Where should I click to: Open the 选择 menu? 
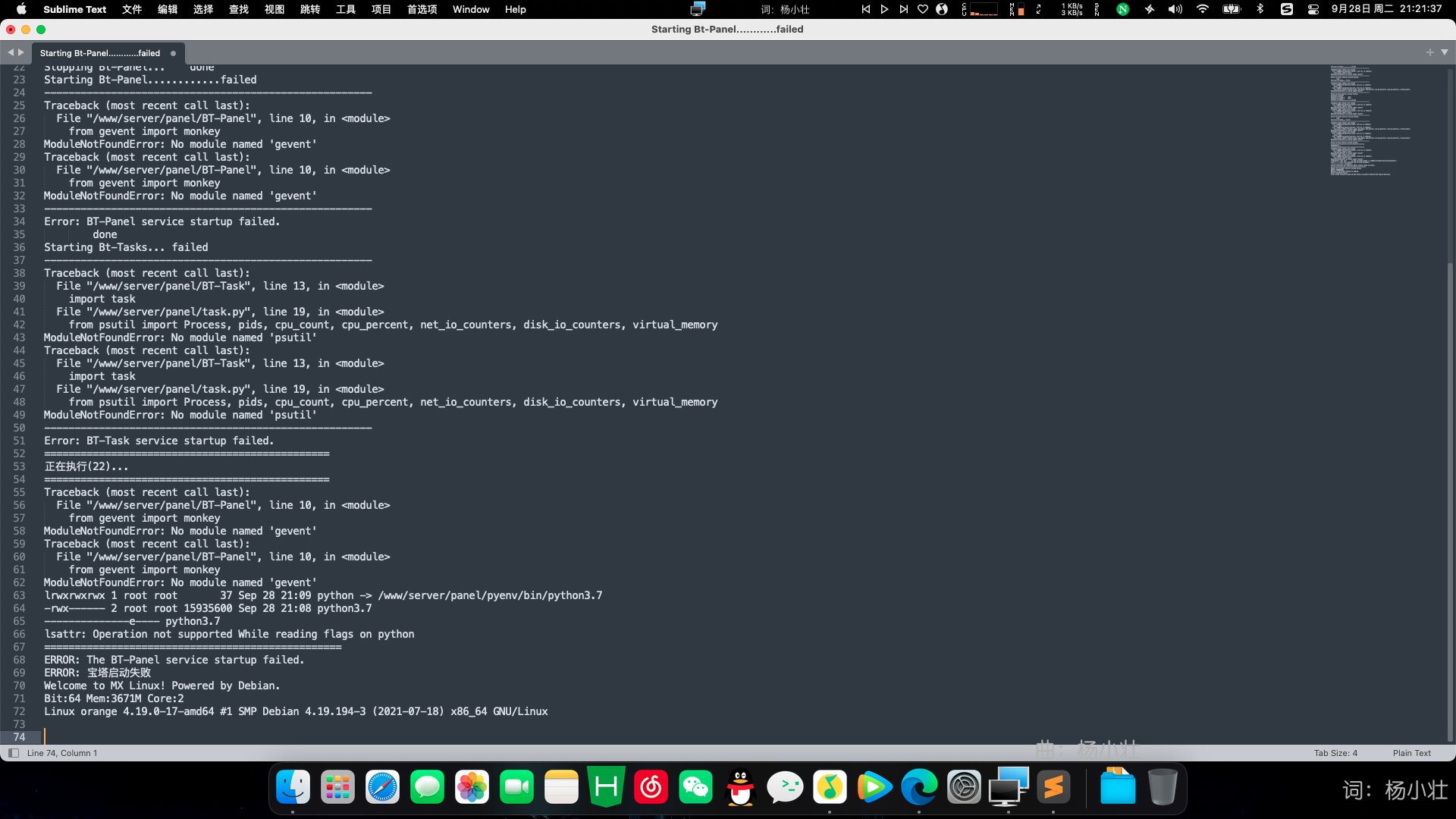[203, 9]
